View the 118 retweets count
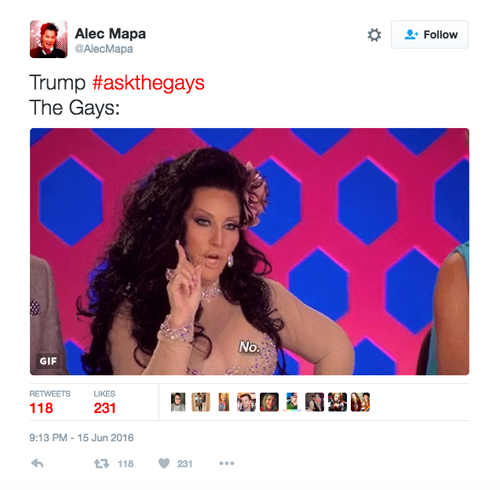The image size is (500, 490). click(x=41, y=408)
